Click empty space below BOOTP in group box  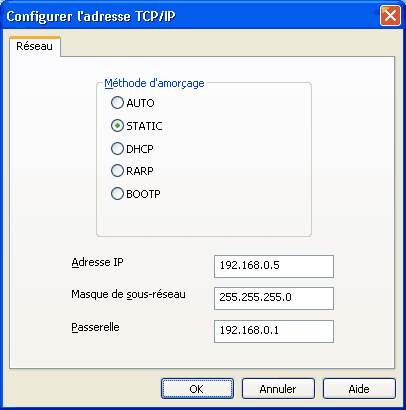click(x=203, y=218)
